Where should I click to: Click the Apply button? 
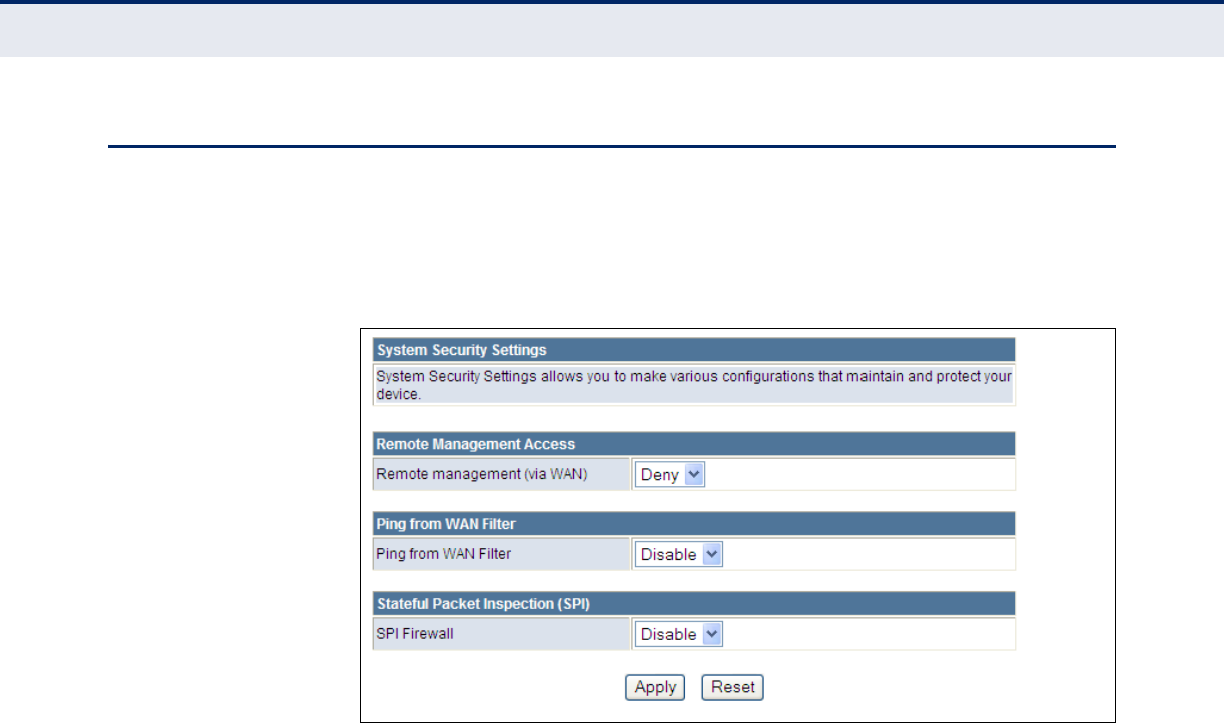pyautogui.click(x=655, y=688)
